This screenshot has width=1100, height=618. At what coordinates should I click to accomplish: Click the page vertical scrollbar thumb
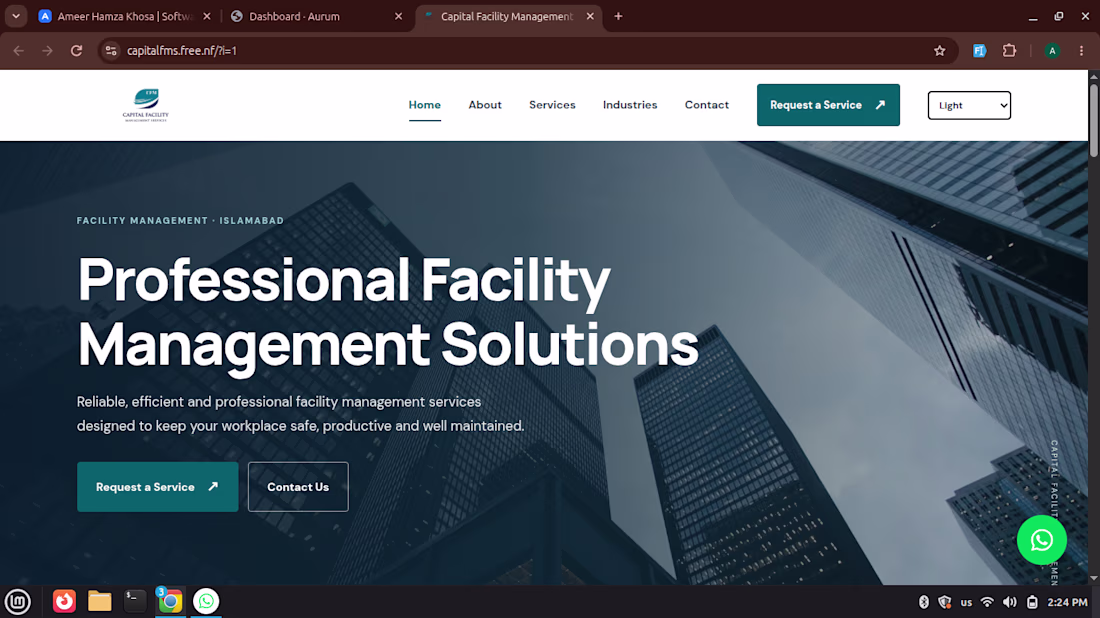(x=1094, y=121)
